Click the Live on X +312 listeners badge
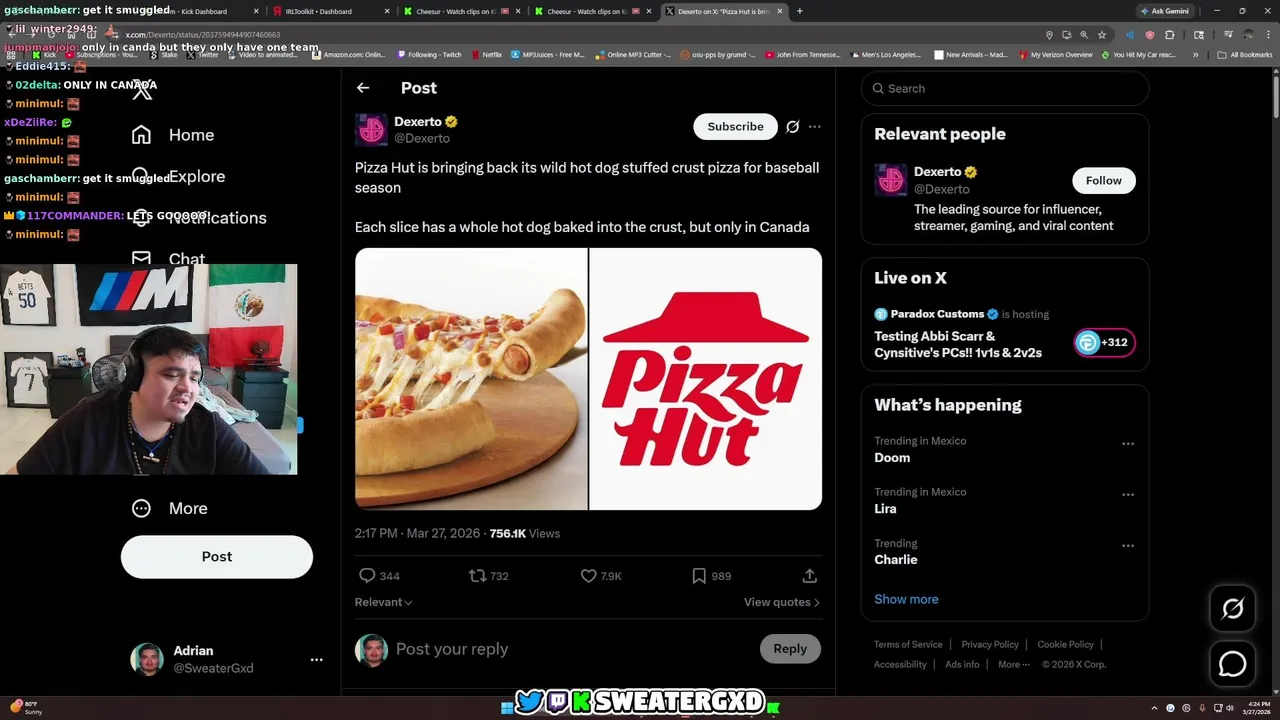The image size is (1280, 720). pos(1104,343)
